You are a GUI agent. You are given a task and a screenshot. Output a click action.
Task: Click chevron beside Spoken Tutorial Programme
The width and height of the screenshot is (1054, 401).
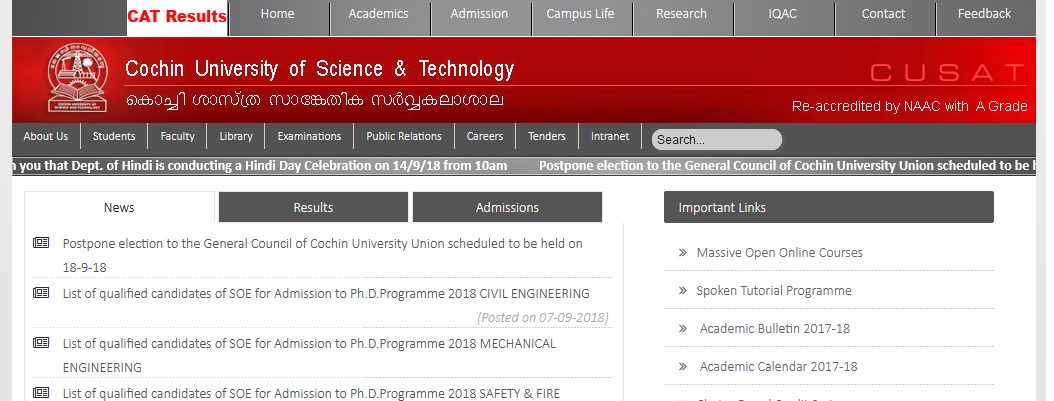(x=683, y=291)
